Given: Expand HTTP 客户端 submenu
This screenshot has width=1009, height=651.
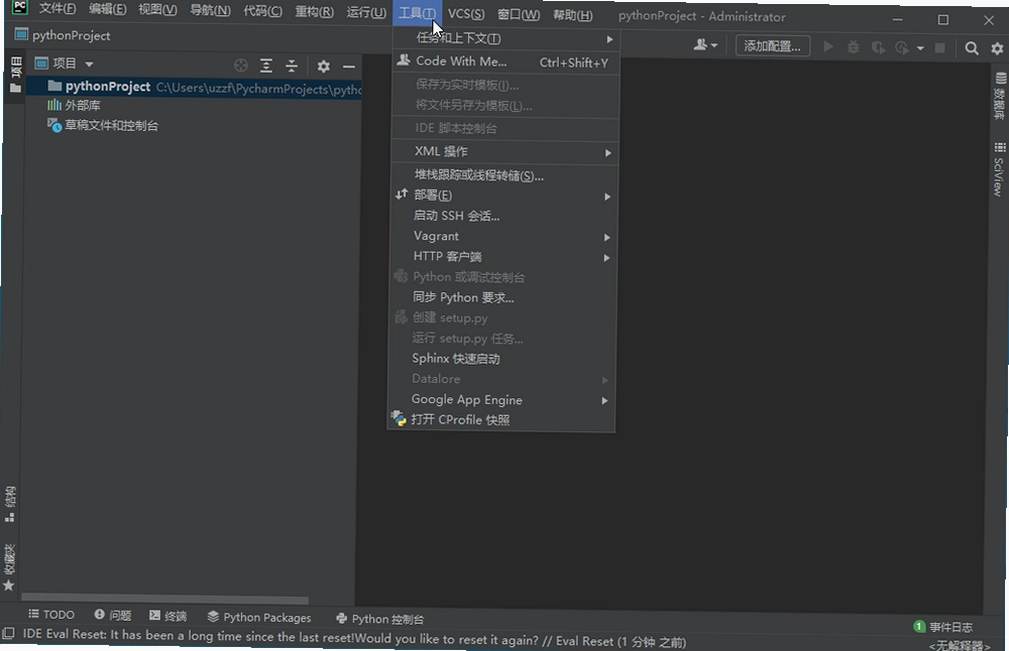Looking at the screenshot, I should coord(504,257).
